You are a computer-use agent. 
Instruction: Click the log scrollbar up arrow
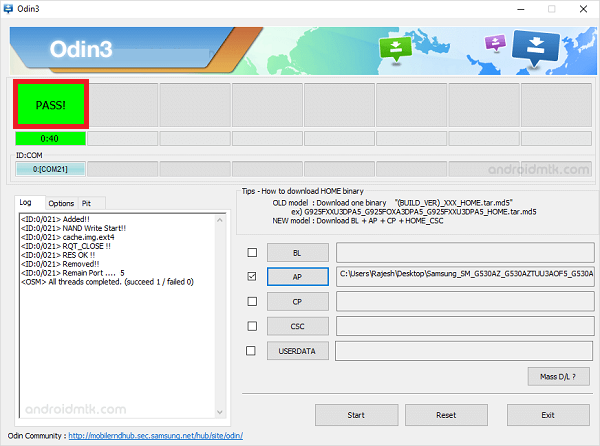[220, 220]
